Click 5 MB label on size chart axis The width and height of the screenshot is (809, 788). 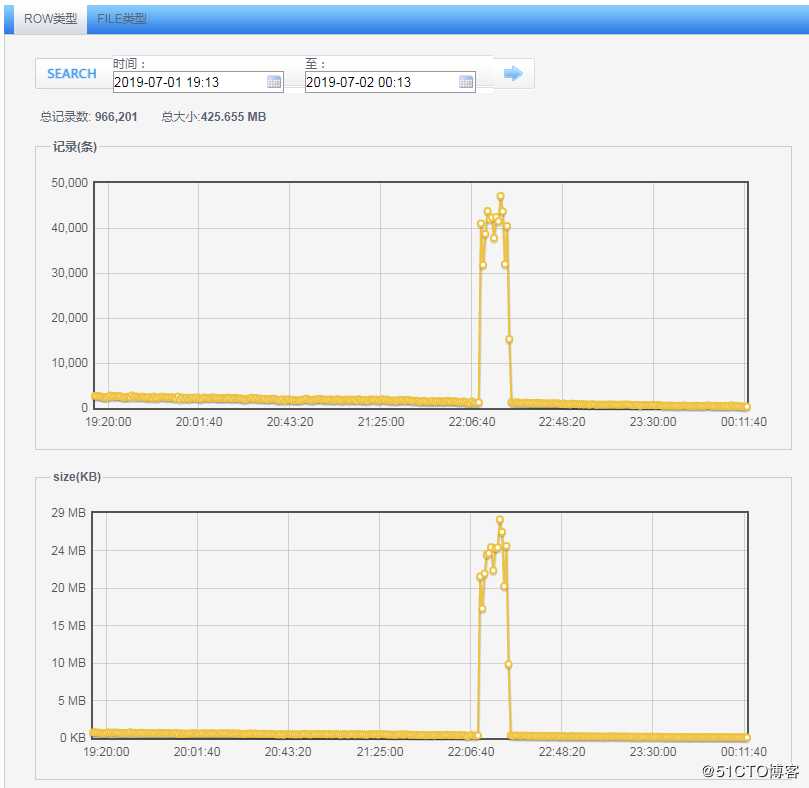coord(72,701)
